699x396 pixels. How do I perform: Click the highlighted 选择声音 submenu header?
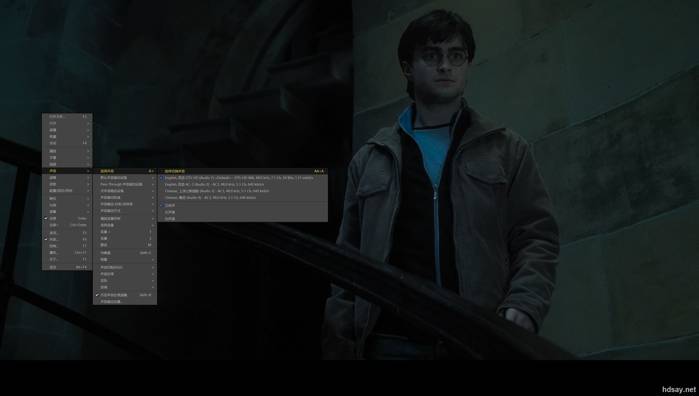pyautogui.click(x=125, y=171)
